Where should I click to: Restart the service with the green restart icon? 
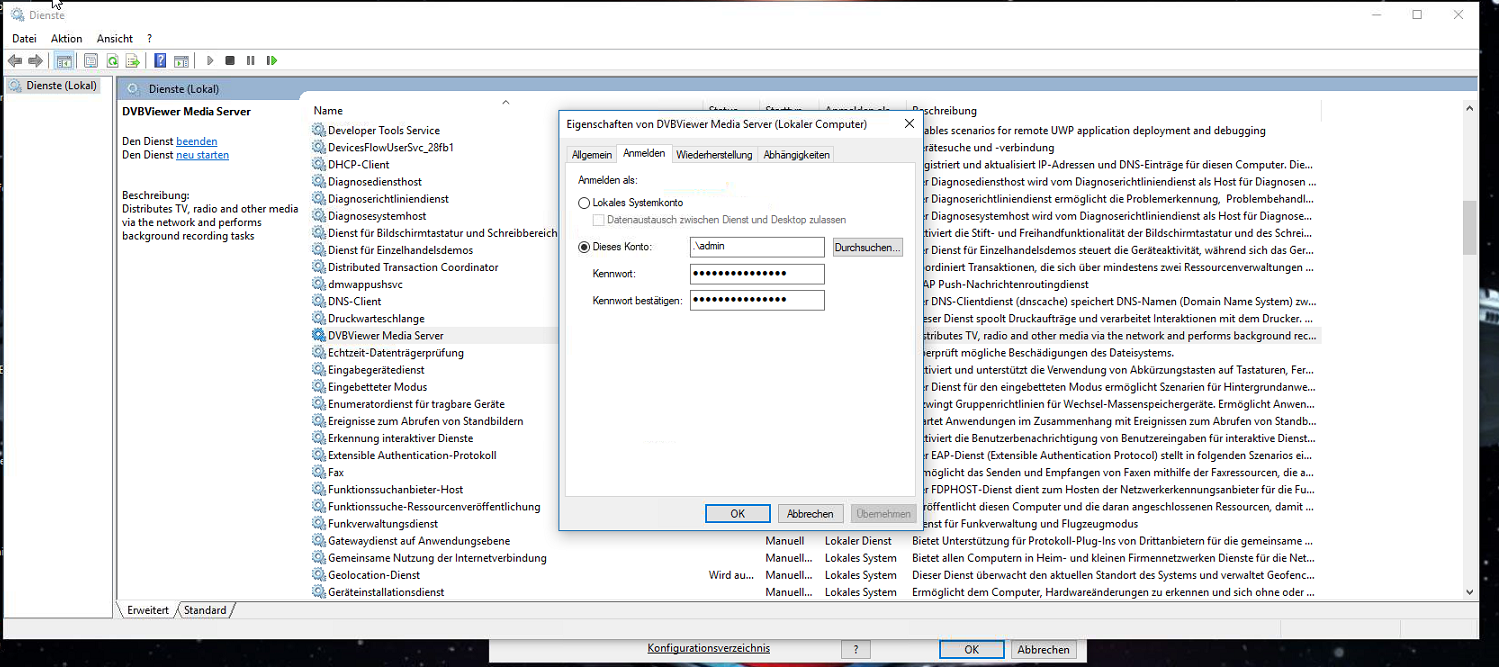[271, 61]
